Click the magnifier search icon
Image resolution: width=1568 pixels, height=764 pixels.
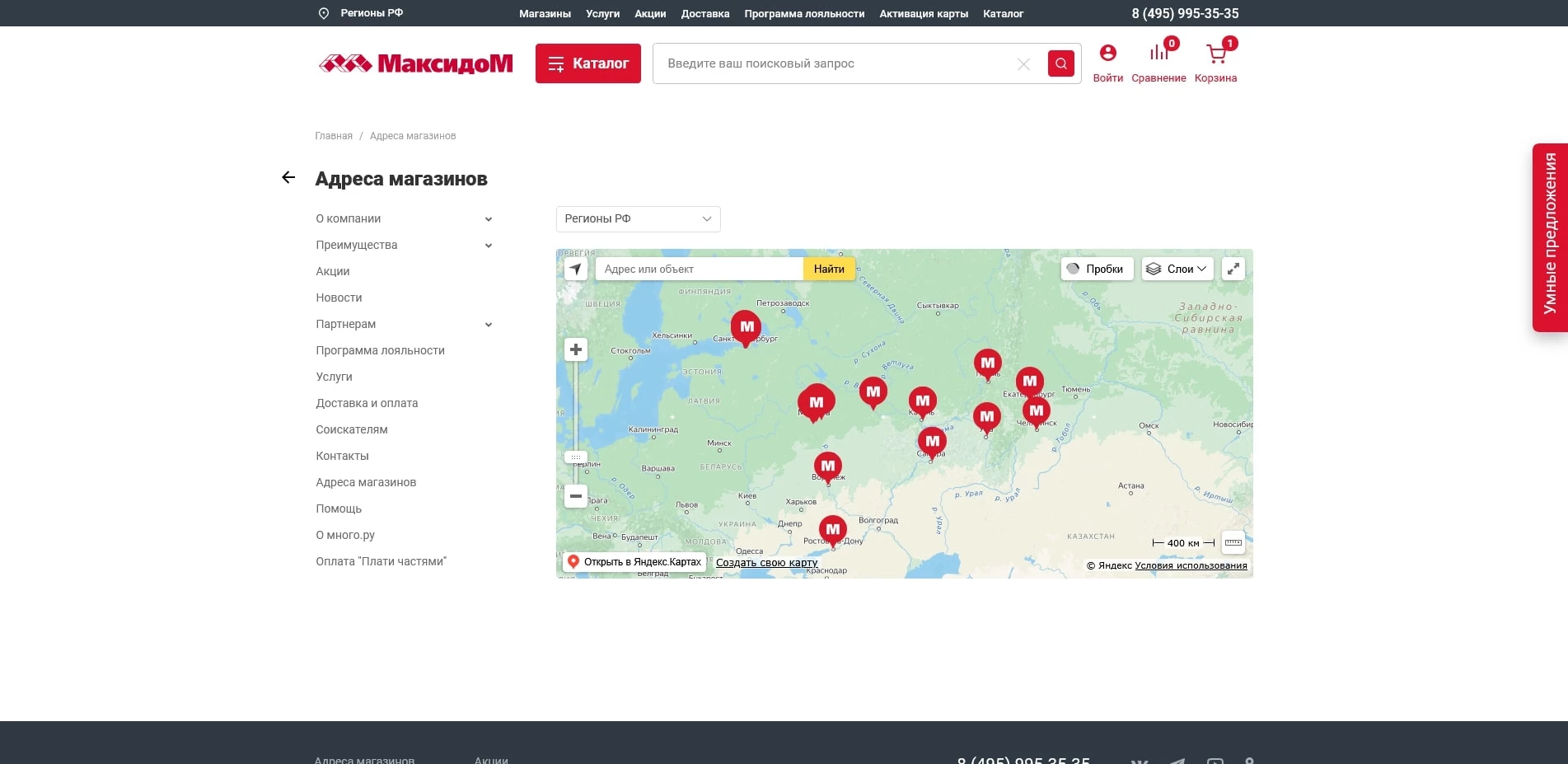(x=1060, y=63)
